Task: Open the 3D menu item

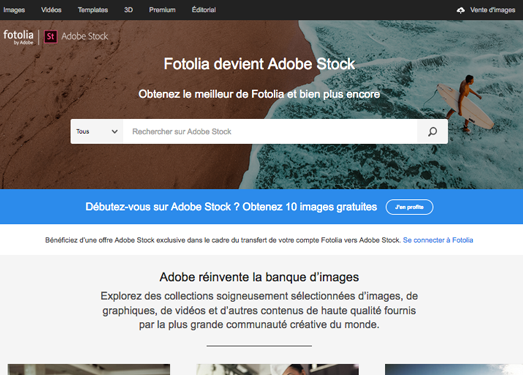Action: tap(128, 10)
